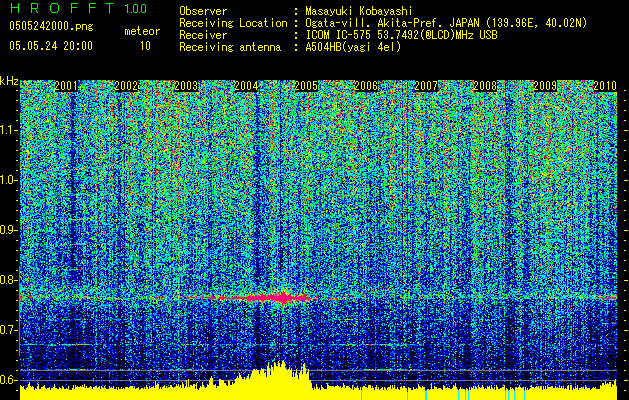Select the 2008 time marker
Viewport: 629px width, 400px height.
486,87
